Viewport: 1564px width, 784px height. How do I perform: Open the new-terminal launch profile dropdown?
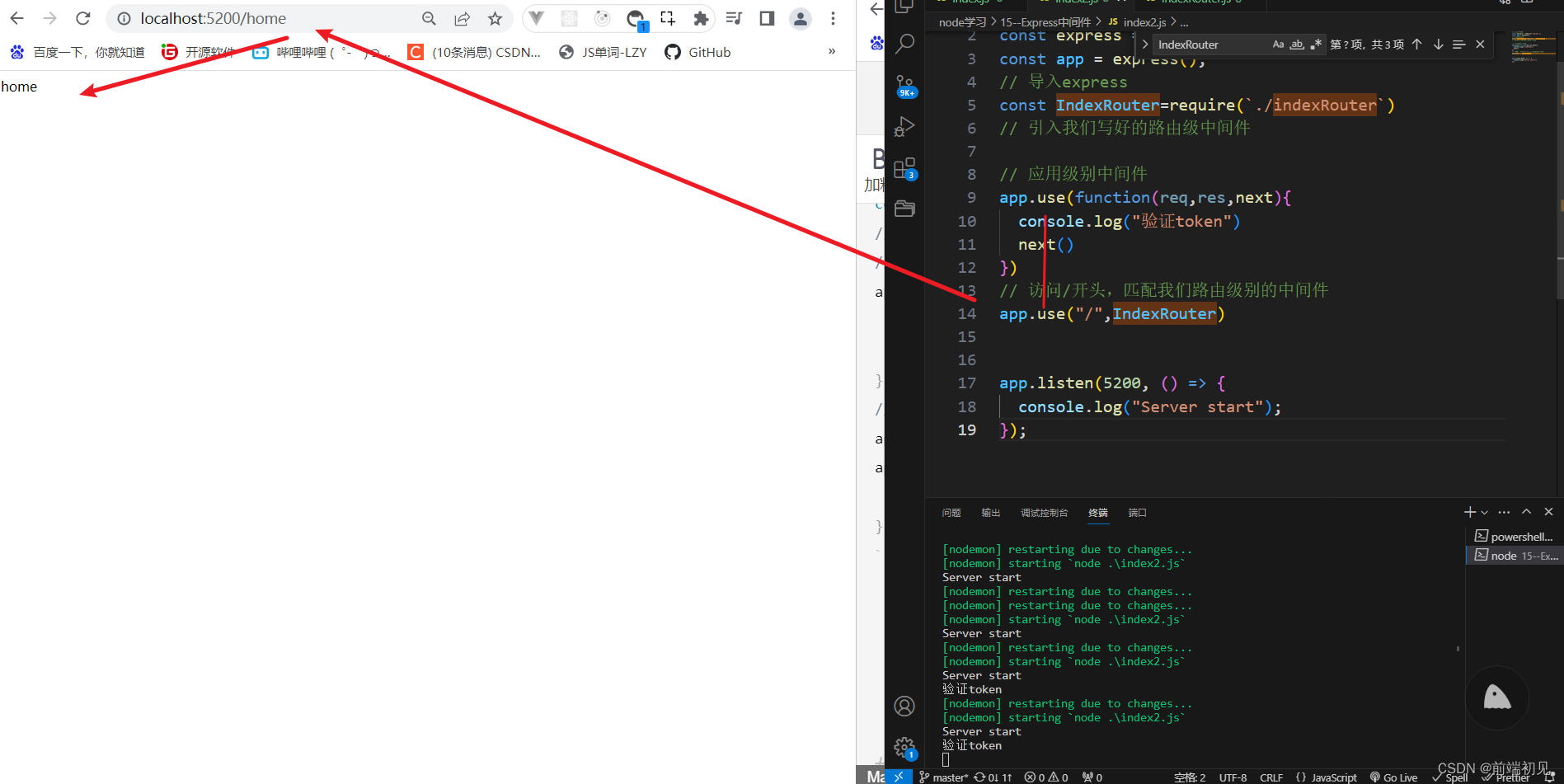click(1485, 512)
